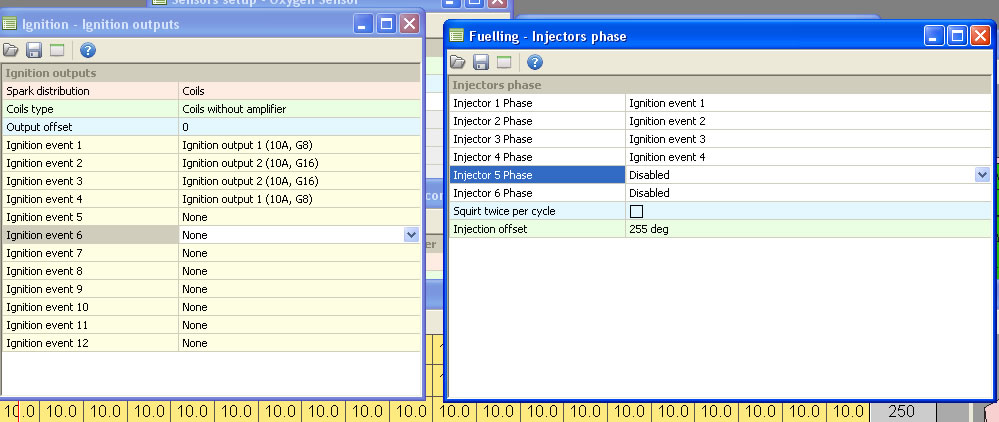Click save icon in Ignition outputs toolbar
The height and width of the screenshot is (422, 999).
pos(34,50)
